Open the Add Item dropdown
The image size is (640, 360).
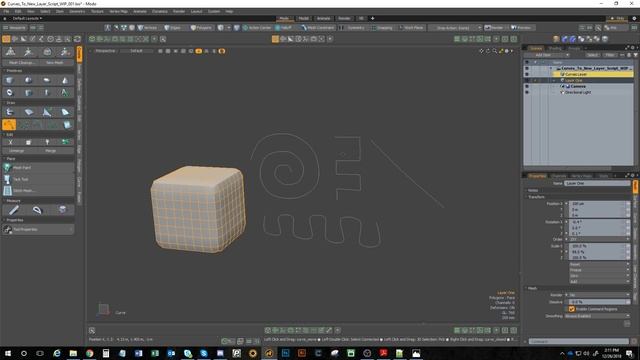546,55
